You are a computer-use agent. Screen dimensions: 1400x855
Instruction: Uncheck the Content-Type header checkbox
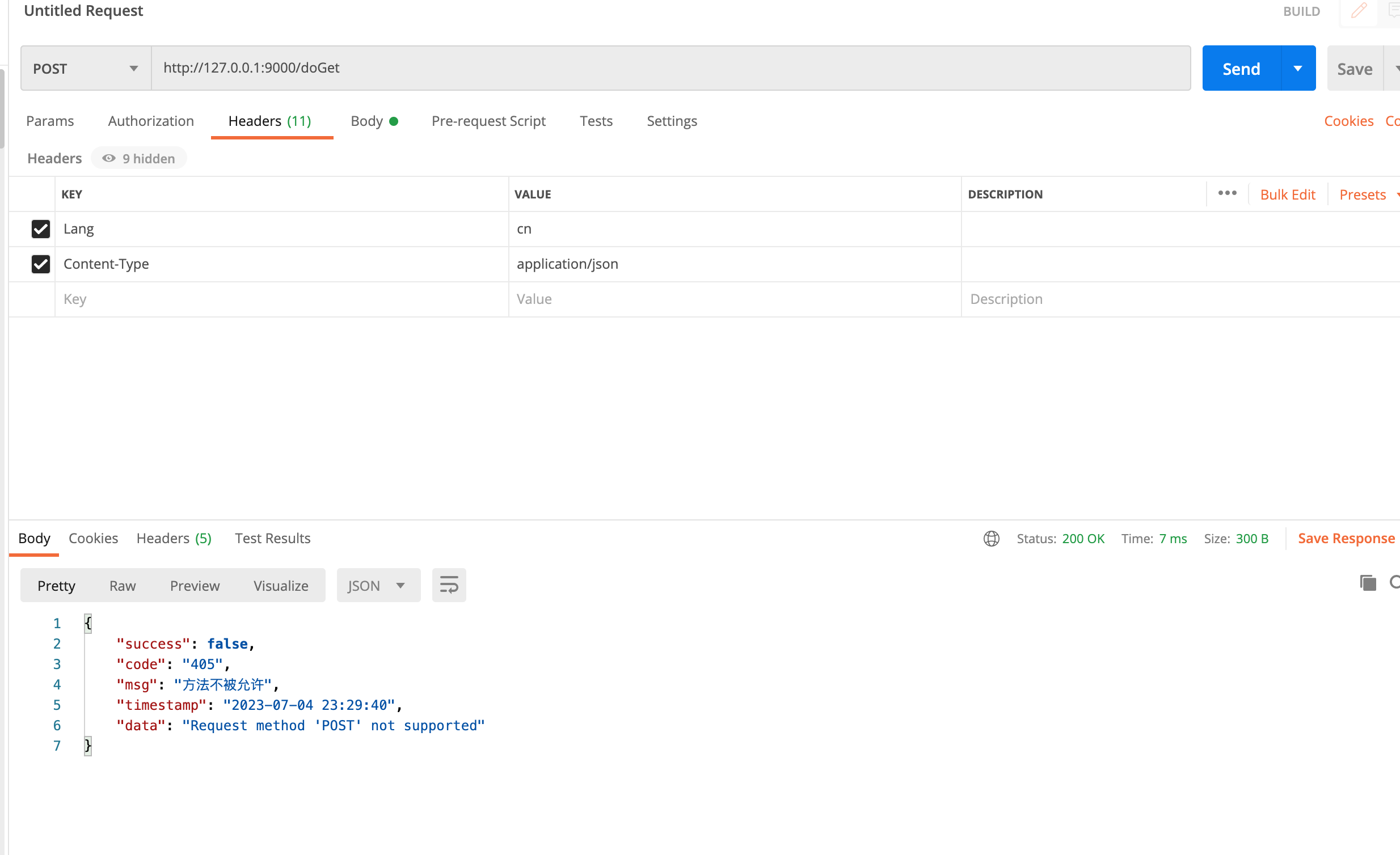click(41, 264)
